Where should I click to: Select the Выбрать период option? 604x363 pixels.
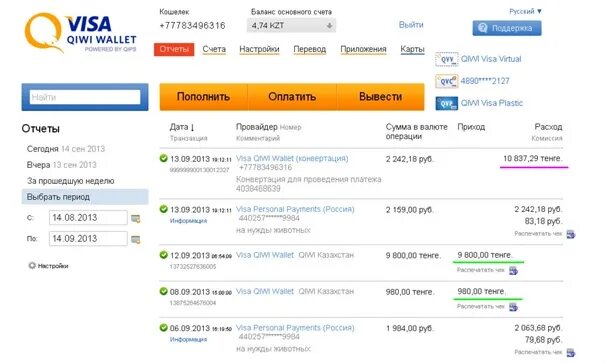tap(85, 197)
